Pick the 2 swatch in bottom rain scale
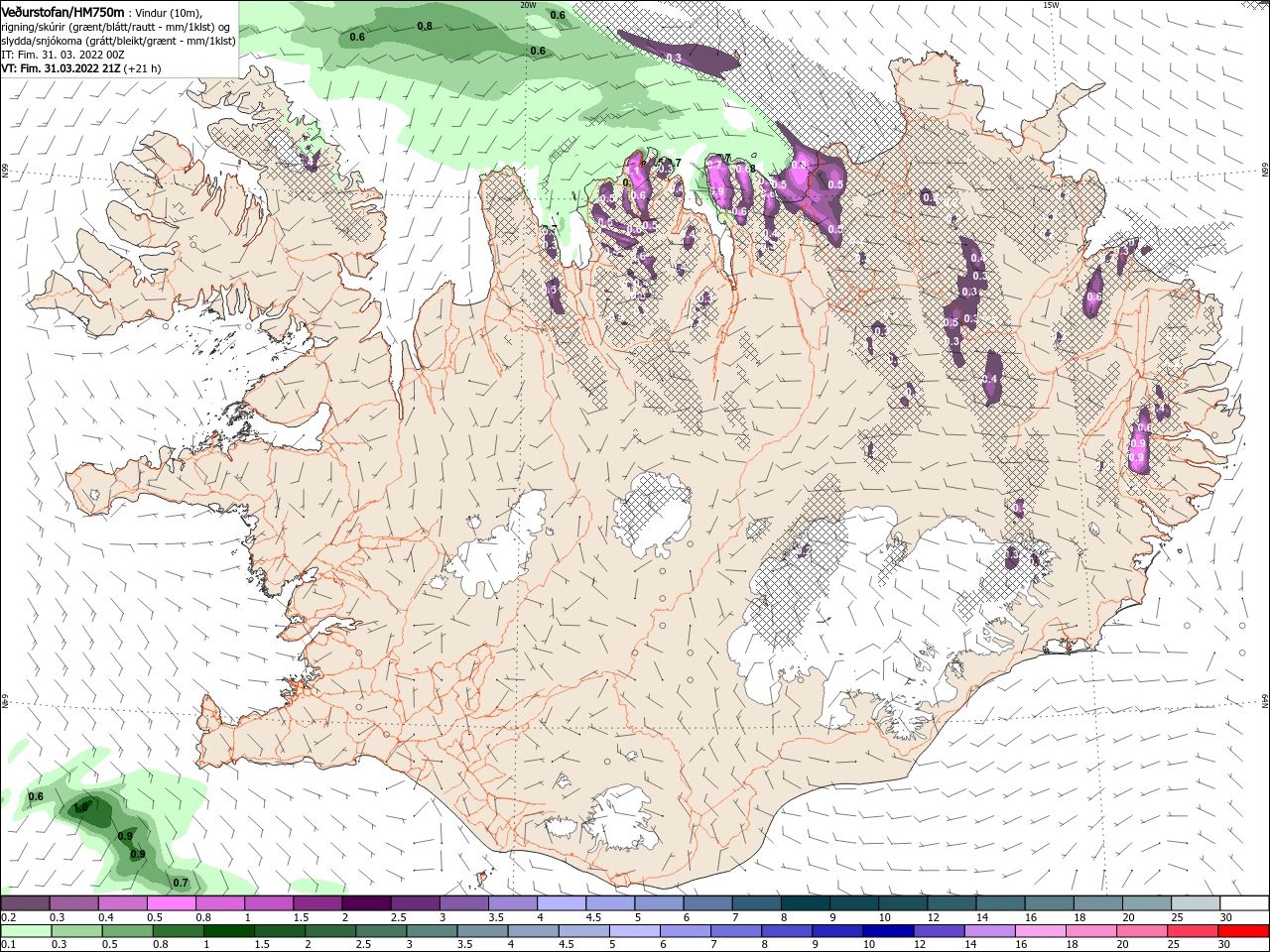This screenshot has height=952, width=1270. pos(330,931)
